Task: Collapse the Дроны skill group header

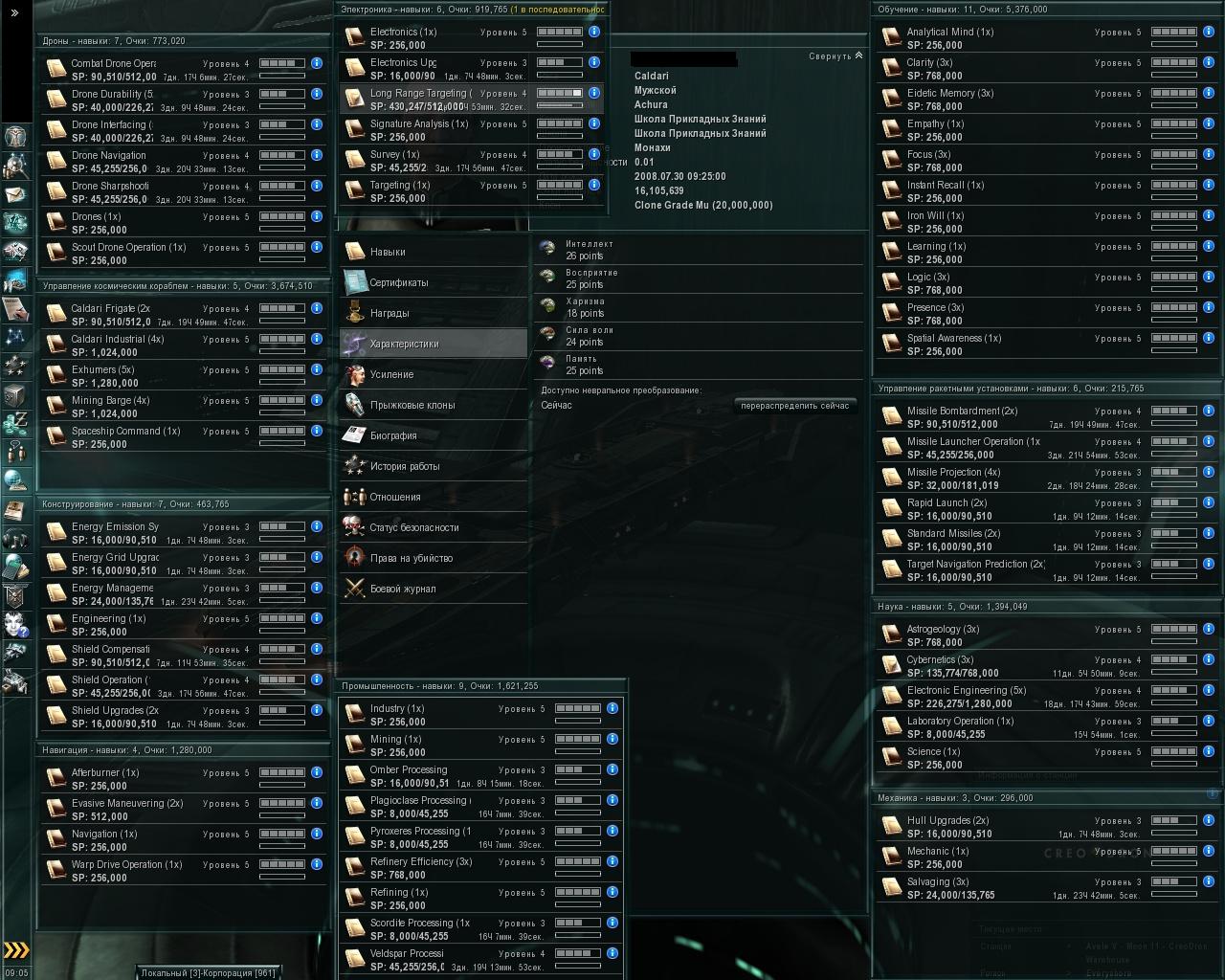Action: pyautogui.click(x=183, y=41)
